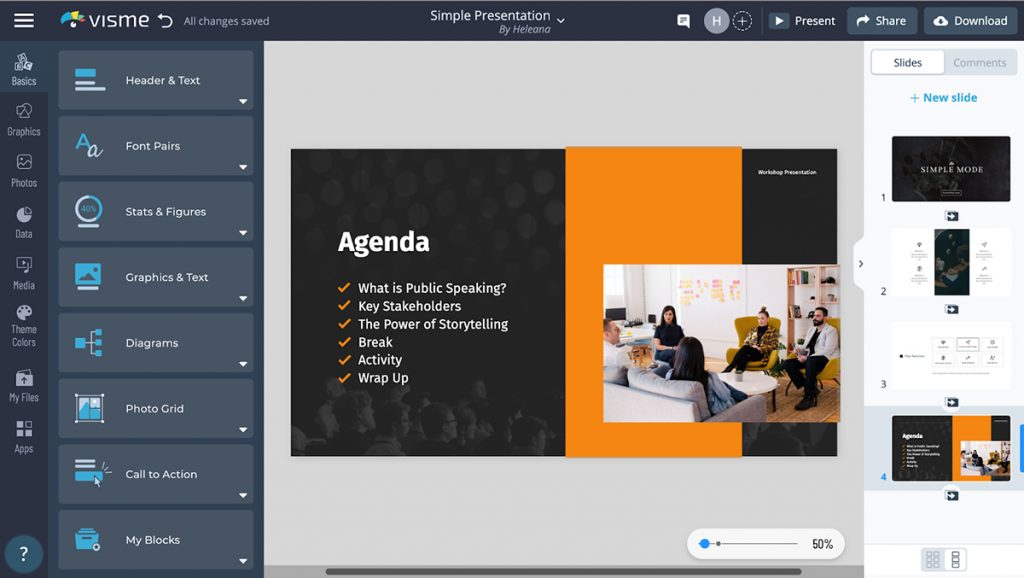Screen dimensions: 1024x578
Task: Click the Present button
Action: (x=802, y=20)
